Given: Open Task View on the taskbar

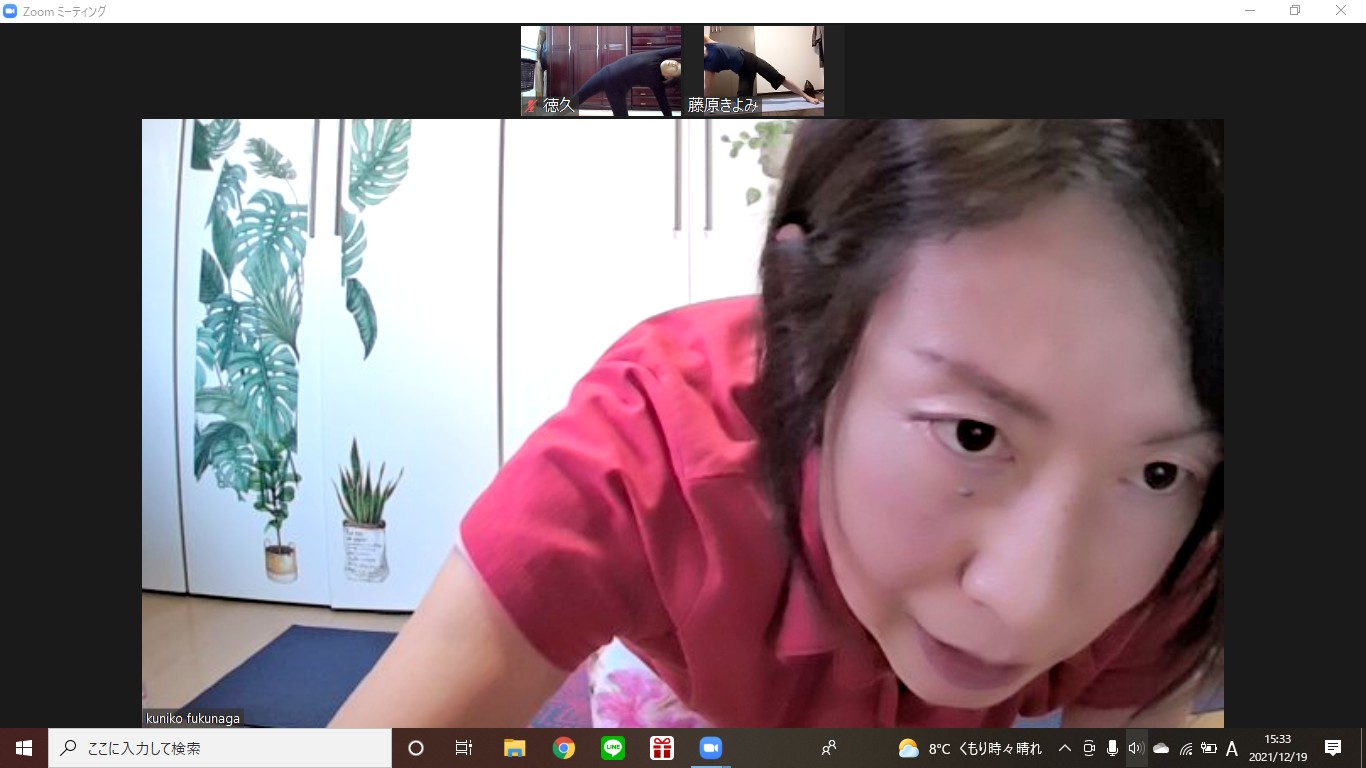Looking at the screenshot, I should click(464, 748).
